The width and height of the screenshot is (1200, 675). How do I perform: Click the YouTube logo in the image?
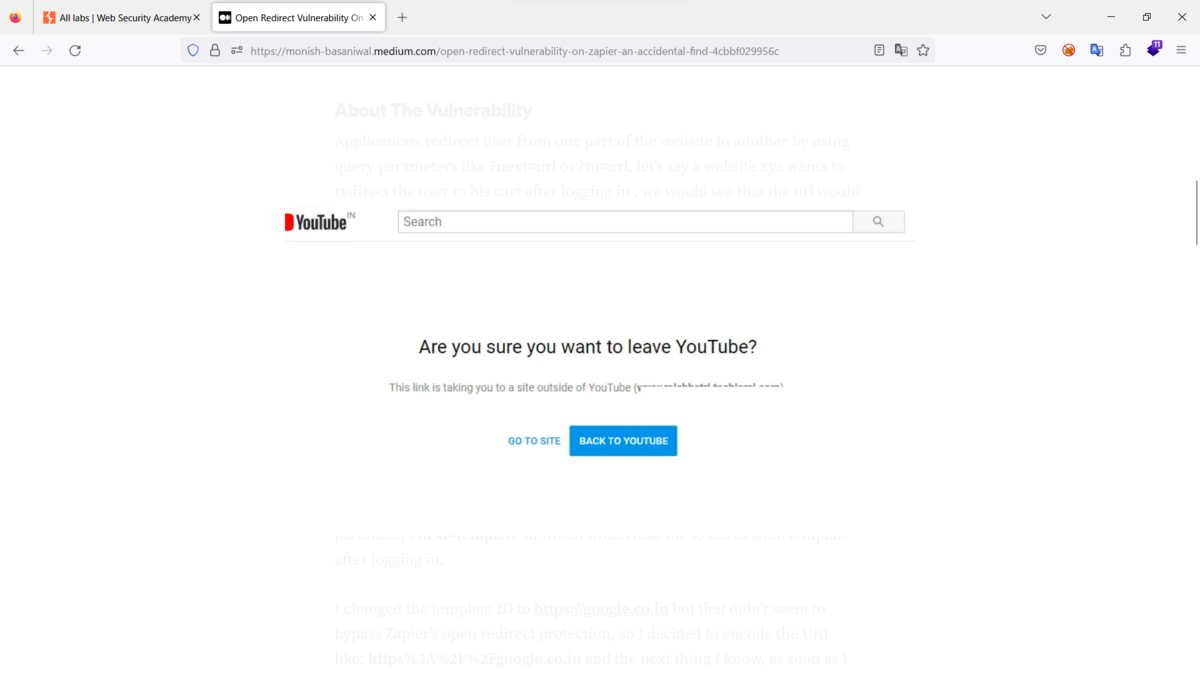tap(320, 222)
